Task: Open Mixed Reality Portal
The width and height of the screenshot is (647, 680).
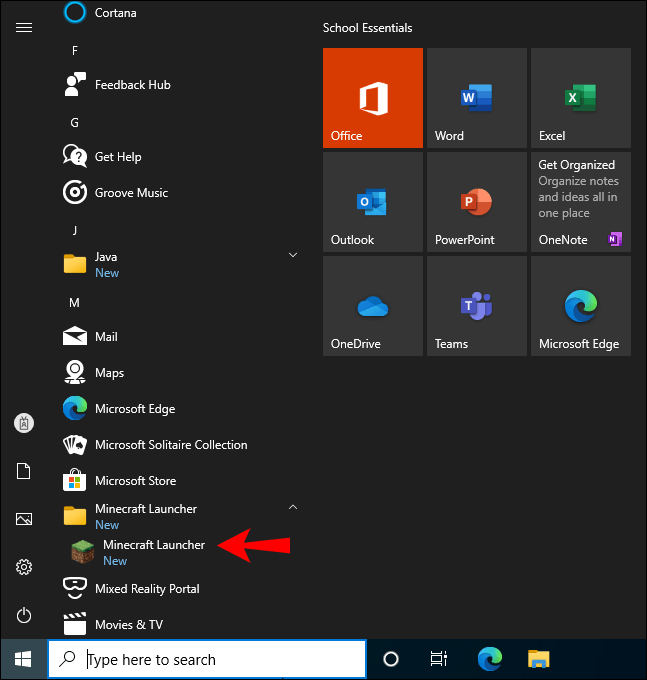Action: 180,588
